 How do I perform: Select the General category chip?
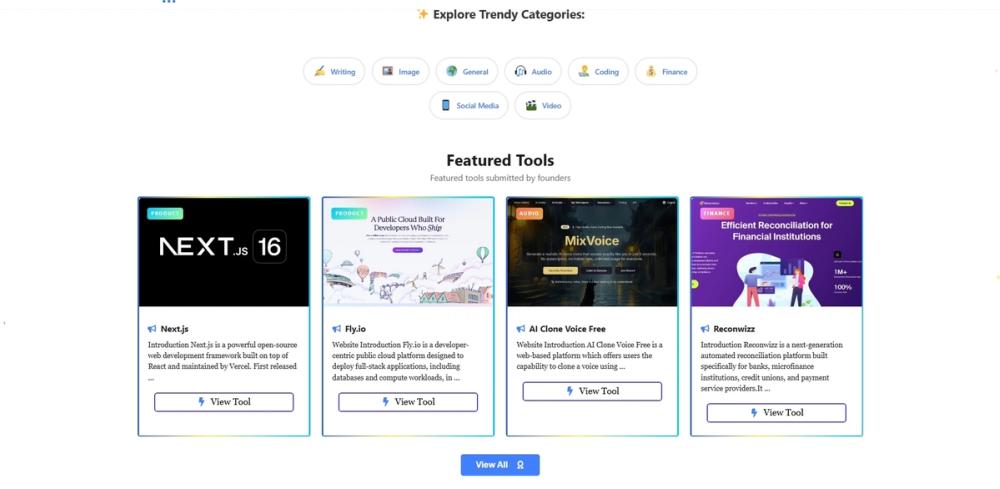click(467, 71)
